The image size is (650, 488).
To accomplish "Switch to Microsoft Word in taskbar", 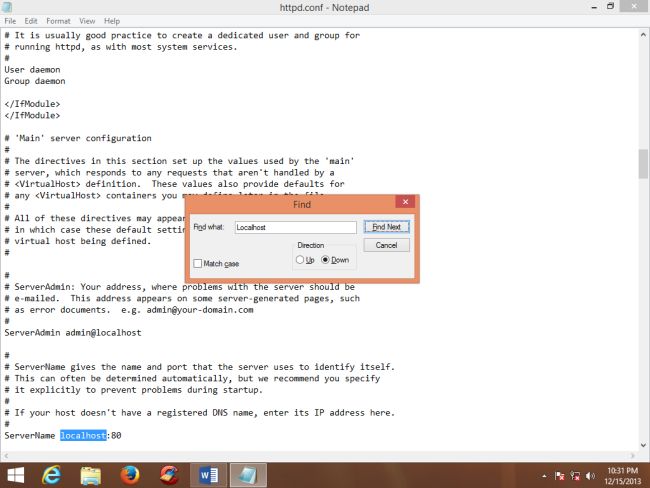I will tap(209, 475).
